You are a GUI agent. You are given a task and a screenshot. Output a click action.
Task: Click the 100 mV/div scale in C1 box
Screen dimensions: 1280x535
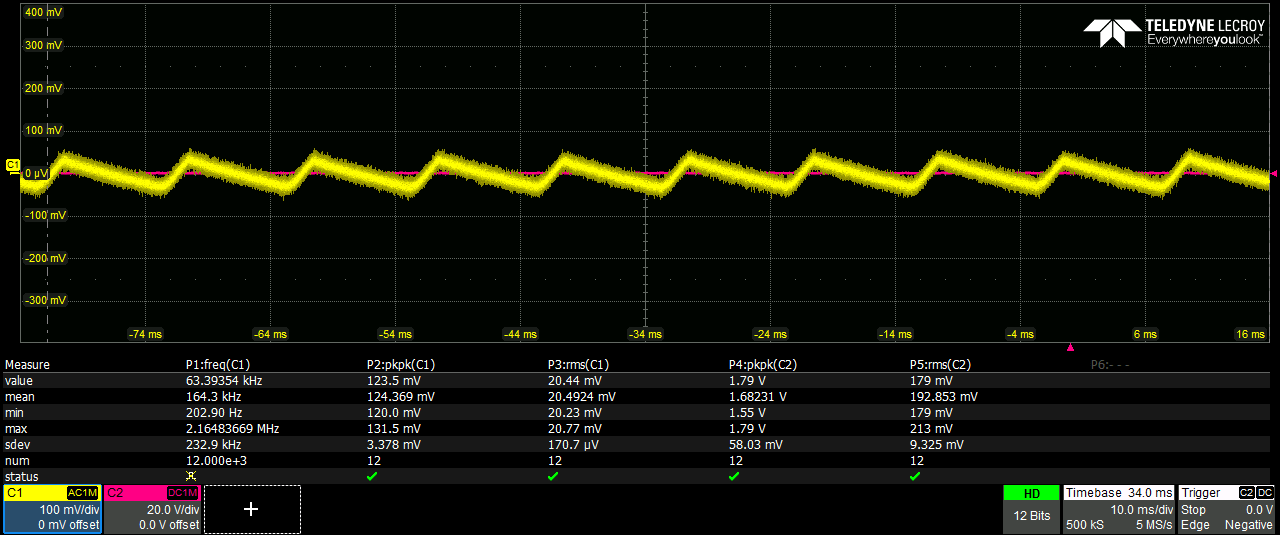point(69,510)
